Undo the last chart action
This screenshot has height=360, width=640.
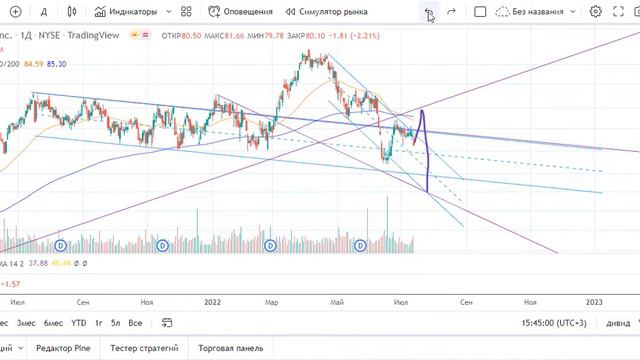pyautogui.click(x=428, y=12)
